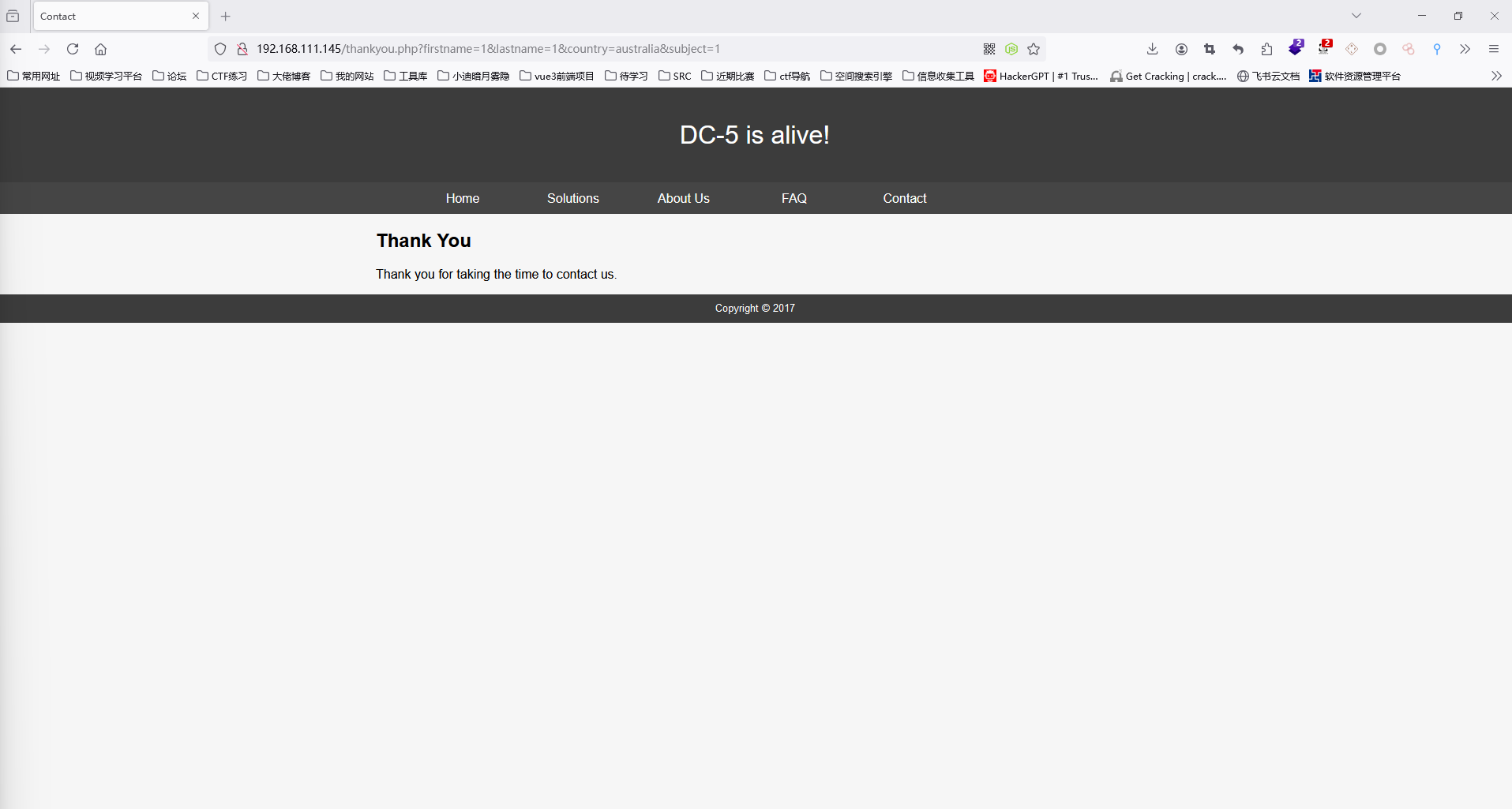This screenshot has height=809, width=1512.
Task: Open the extensions puzzle piece icon
Action: [1266, 49]
